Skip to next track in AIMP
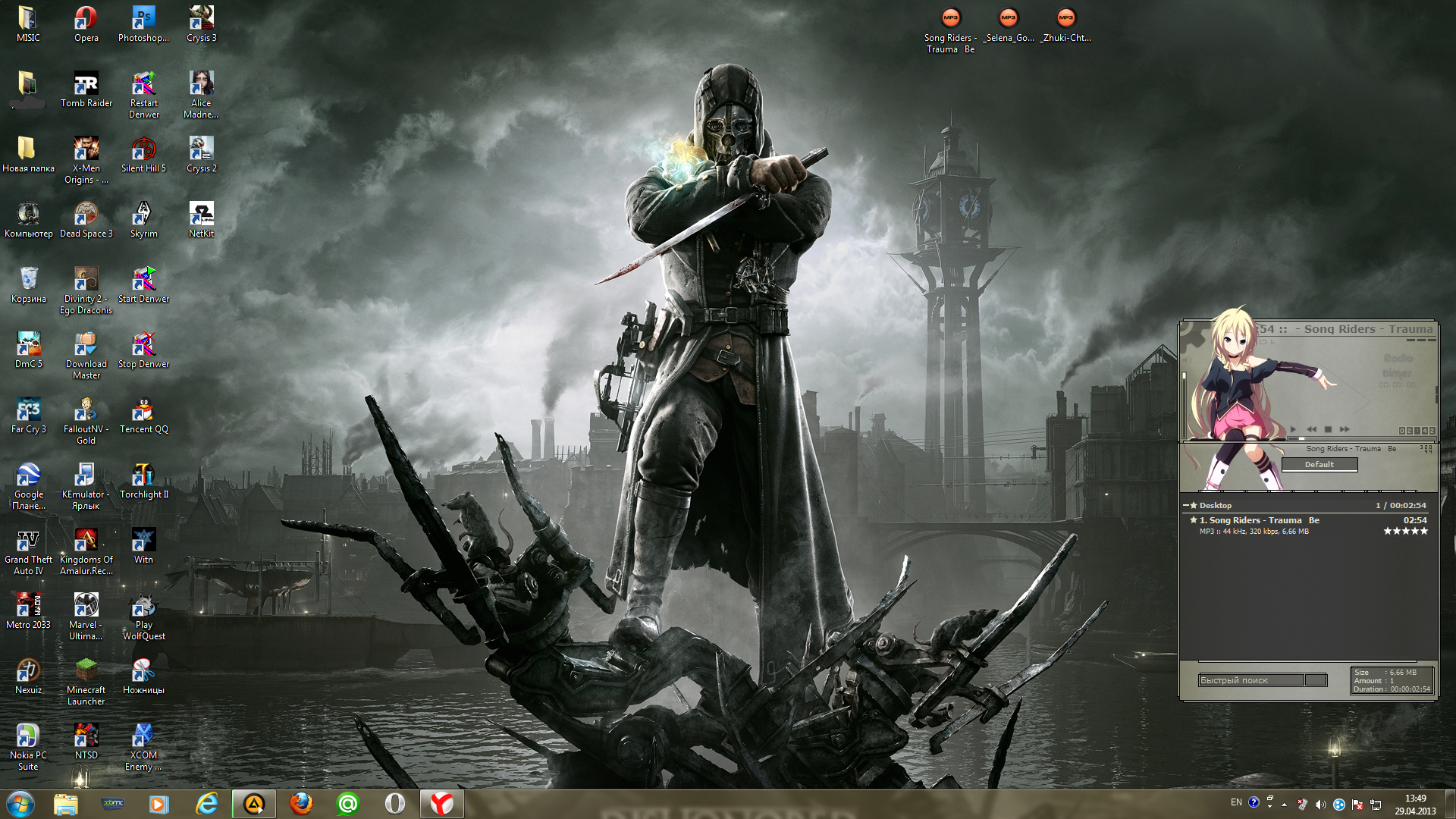This screenshot has width=1456, height=819. point(1345,429)
